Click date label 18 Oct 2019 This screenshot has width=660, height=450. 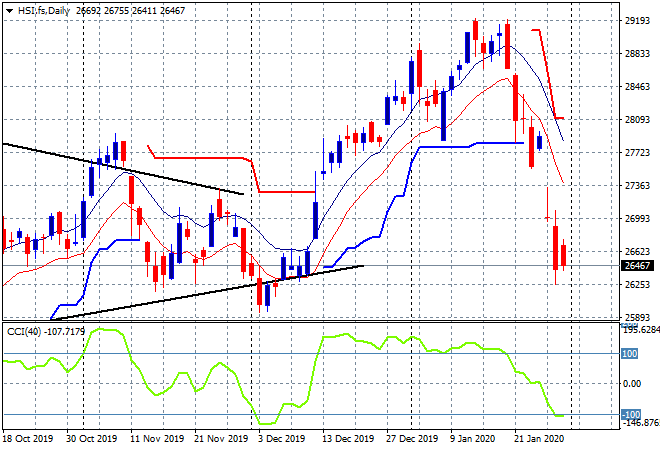point(28,439)
